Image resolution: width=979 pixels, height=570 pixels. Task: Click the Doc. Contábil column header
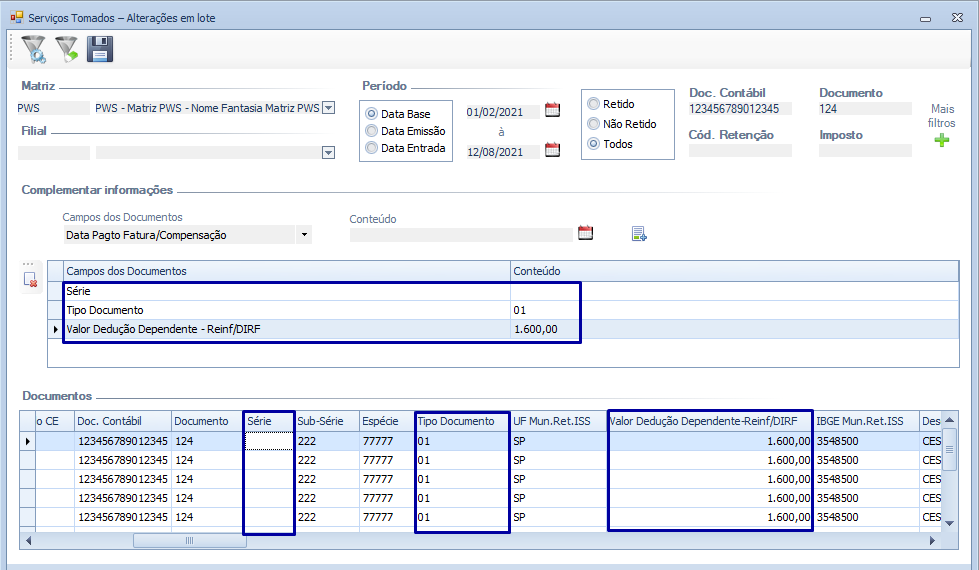point(121,421)
